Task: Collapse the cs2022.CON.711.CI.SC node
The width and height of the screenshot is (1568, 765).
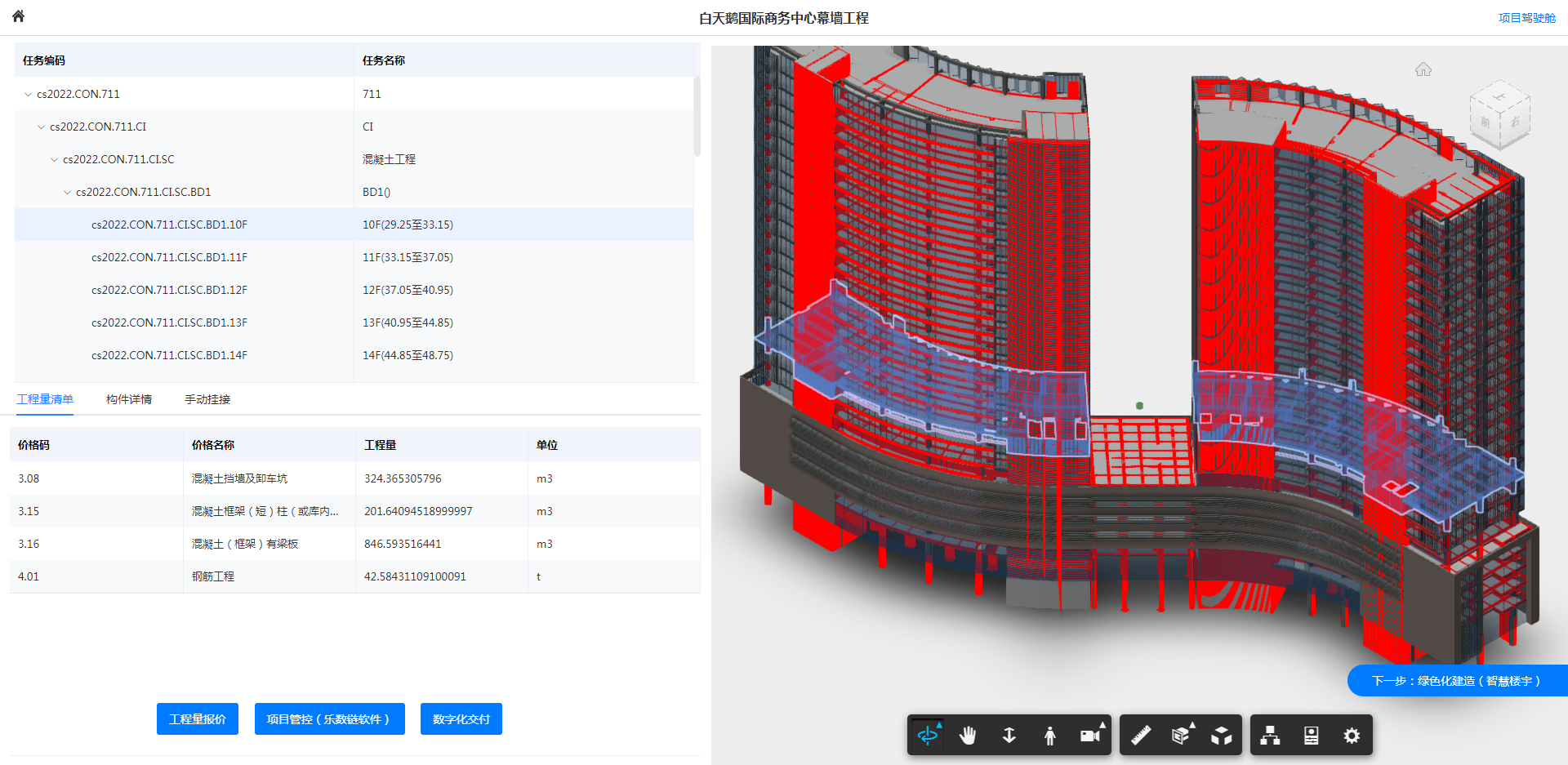Action: click(x=55, y=159)
